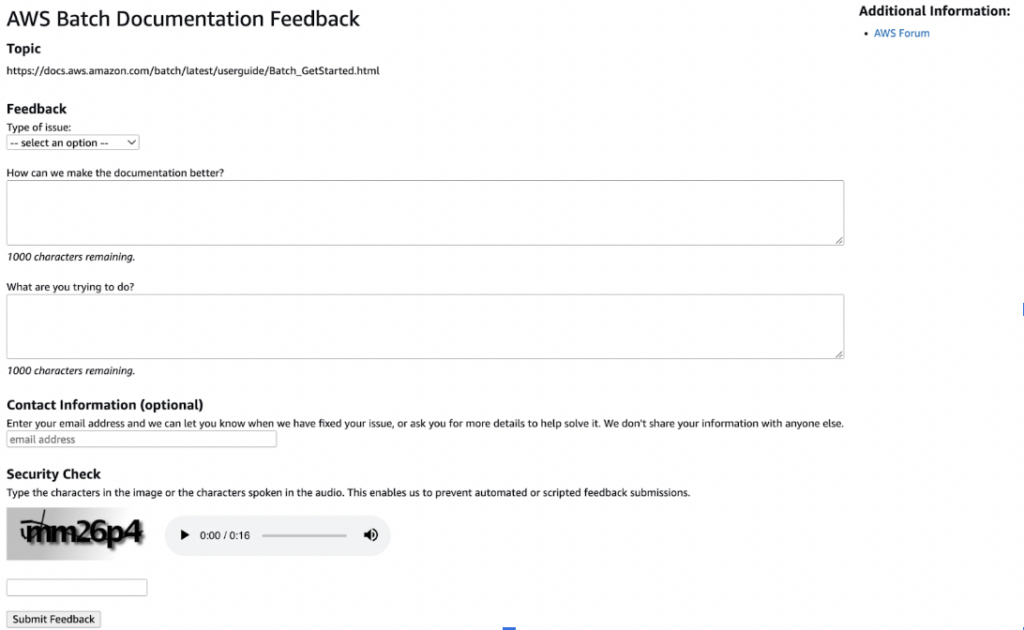Click the distorted CAPTCHA text image
This screenshot has width=1024, height=630.
point(76,534)
